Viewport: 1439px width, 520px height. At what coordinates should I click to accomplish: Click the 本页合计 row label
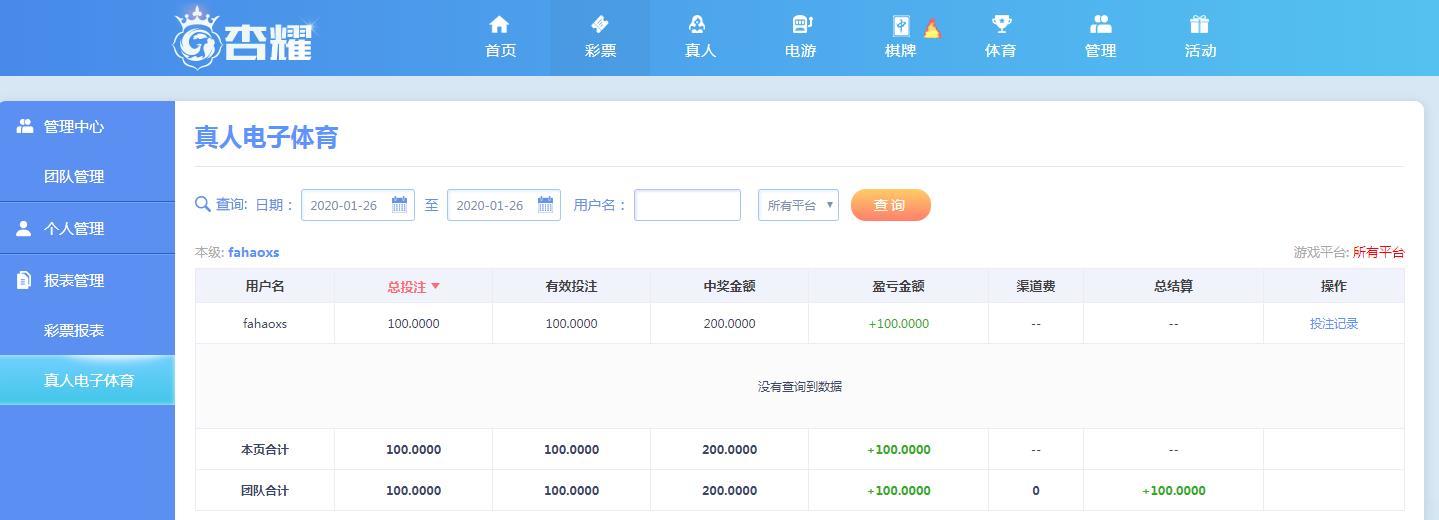pyautogui.click(x=265, y=450)
